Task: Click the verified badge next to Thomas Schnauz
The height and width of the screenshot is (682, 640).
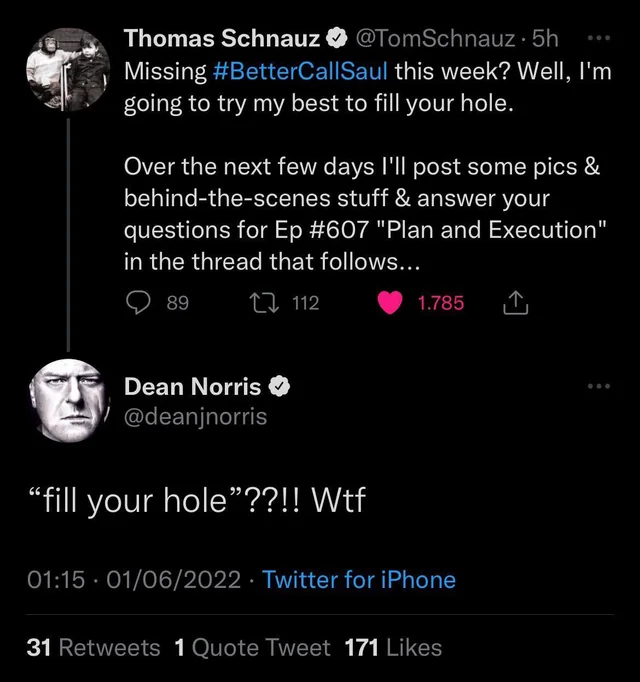Action: (x=338, y=40)
